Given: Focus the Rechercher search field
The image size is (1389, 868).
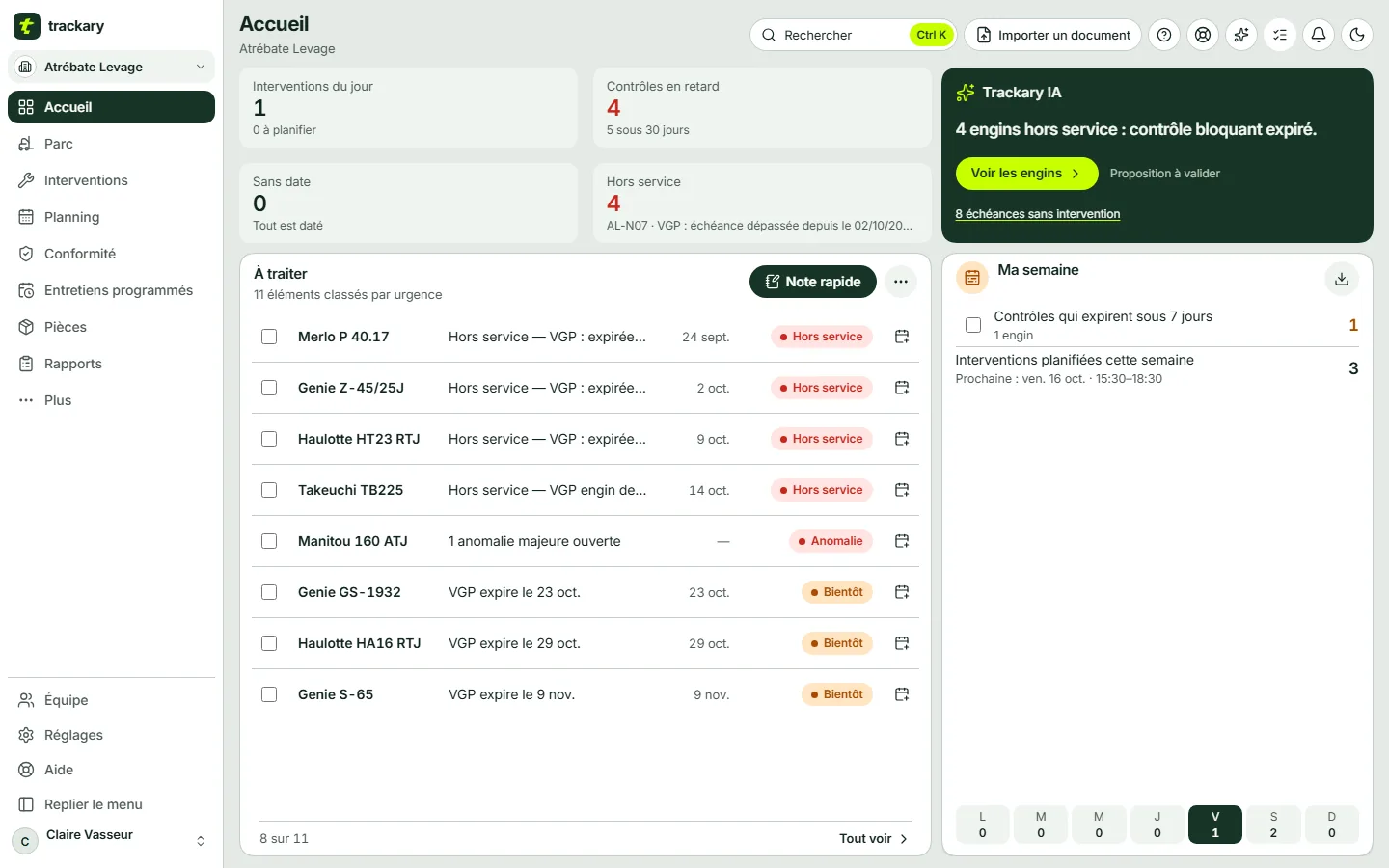Looking at the screenshot, I should [x=853, y=35].
